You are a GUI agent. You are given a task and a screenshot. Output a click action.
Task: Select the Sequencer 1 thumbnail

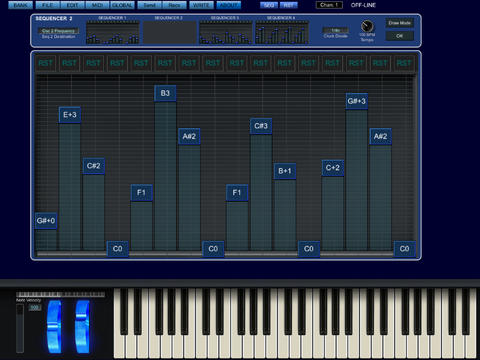click(x=112, y=32)
